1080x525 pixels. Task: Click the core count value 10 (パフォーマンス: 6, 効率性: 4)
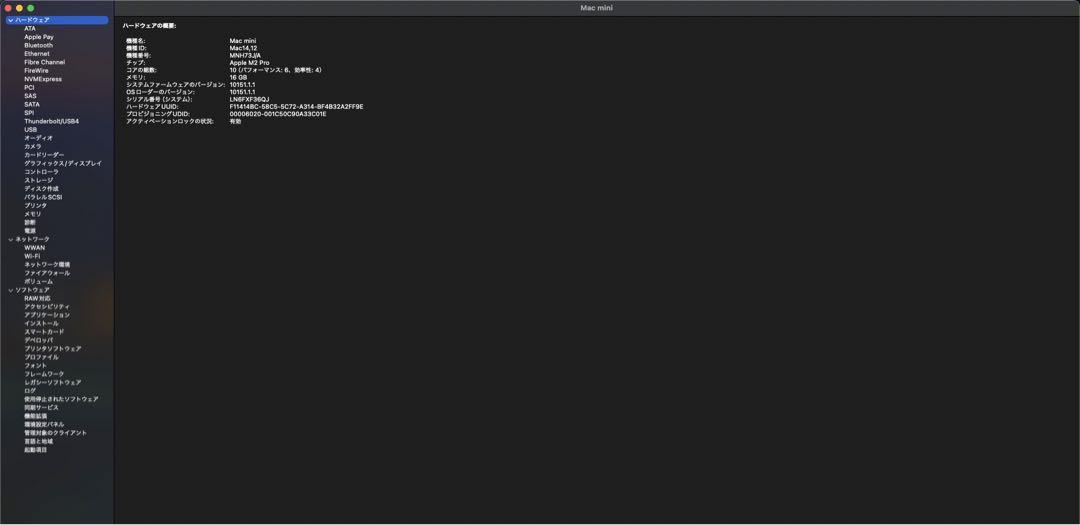coord(276,70)
